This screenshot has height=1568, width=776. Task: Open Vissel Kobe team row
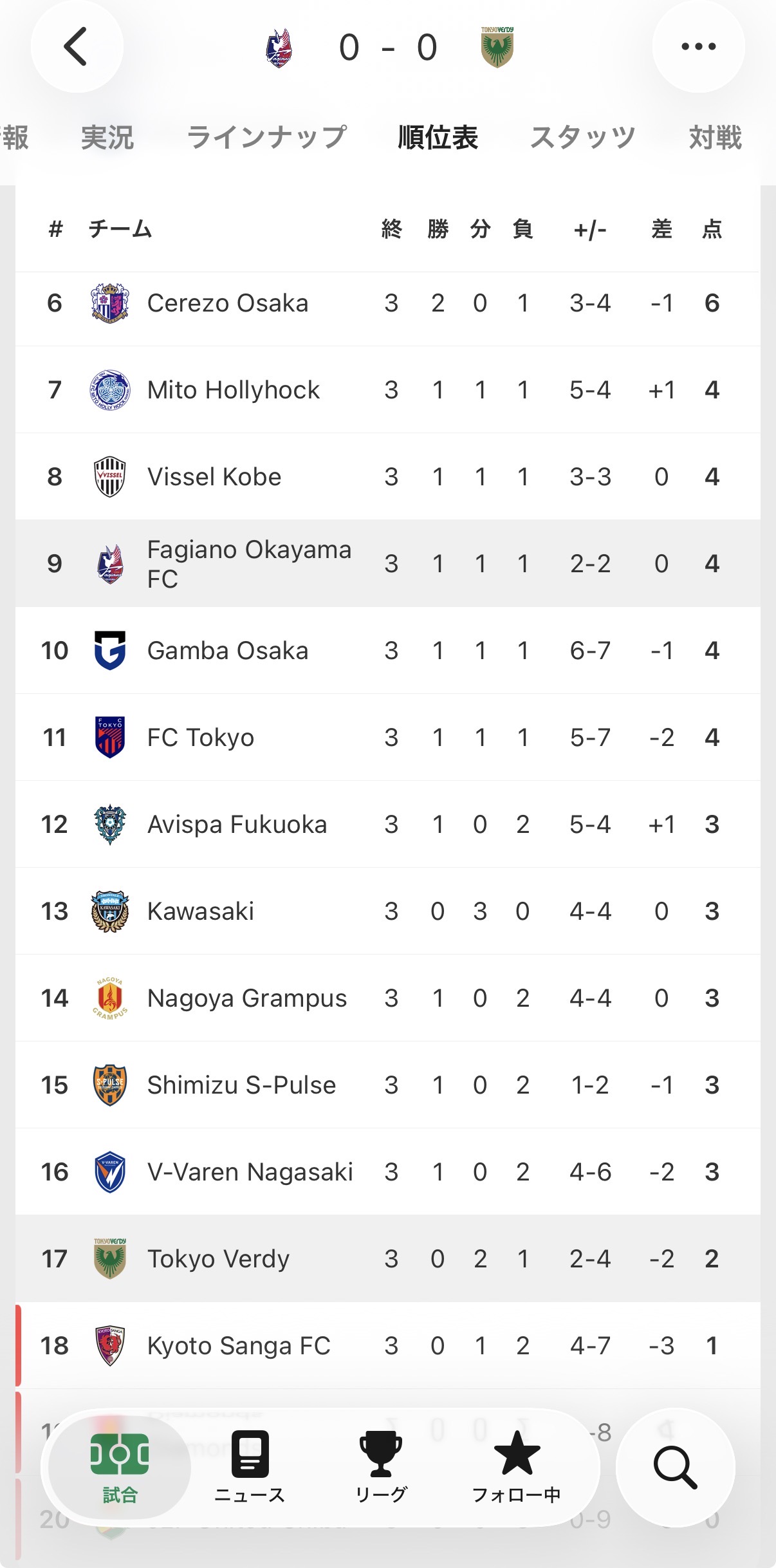point(388,477)
